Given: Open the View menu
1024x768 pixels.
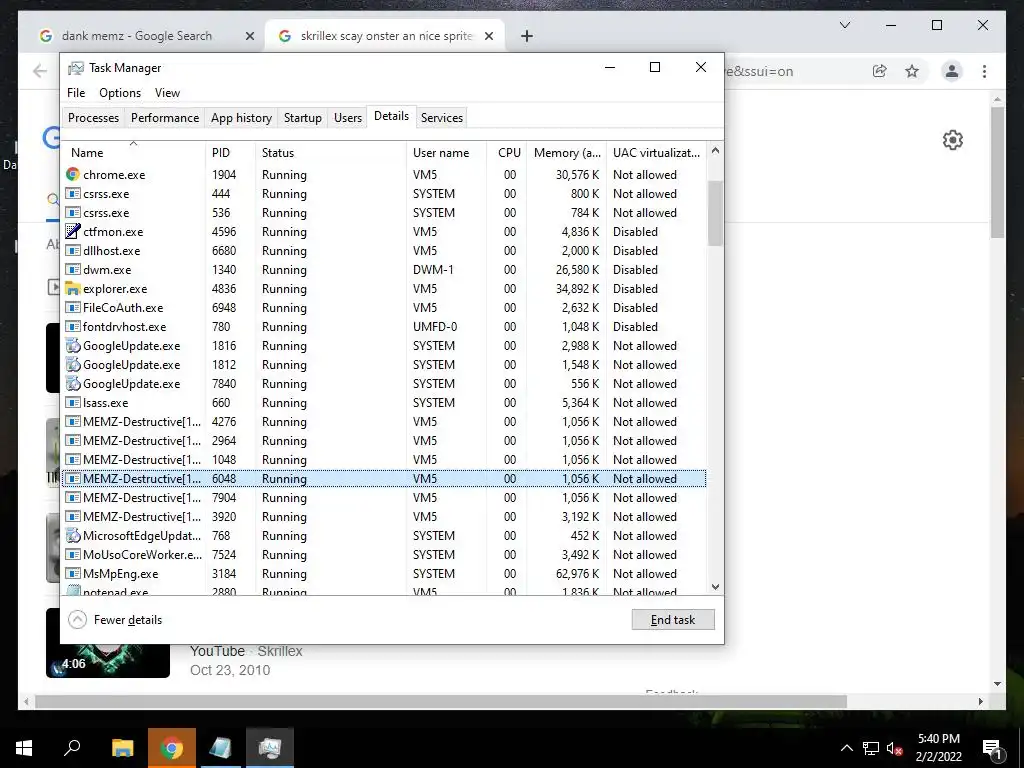Looking at the screenshot, I should 167,93.
